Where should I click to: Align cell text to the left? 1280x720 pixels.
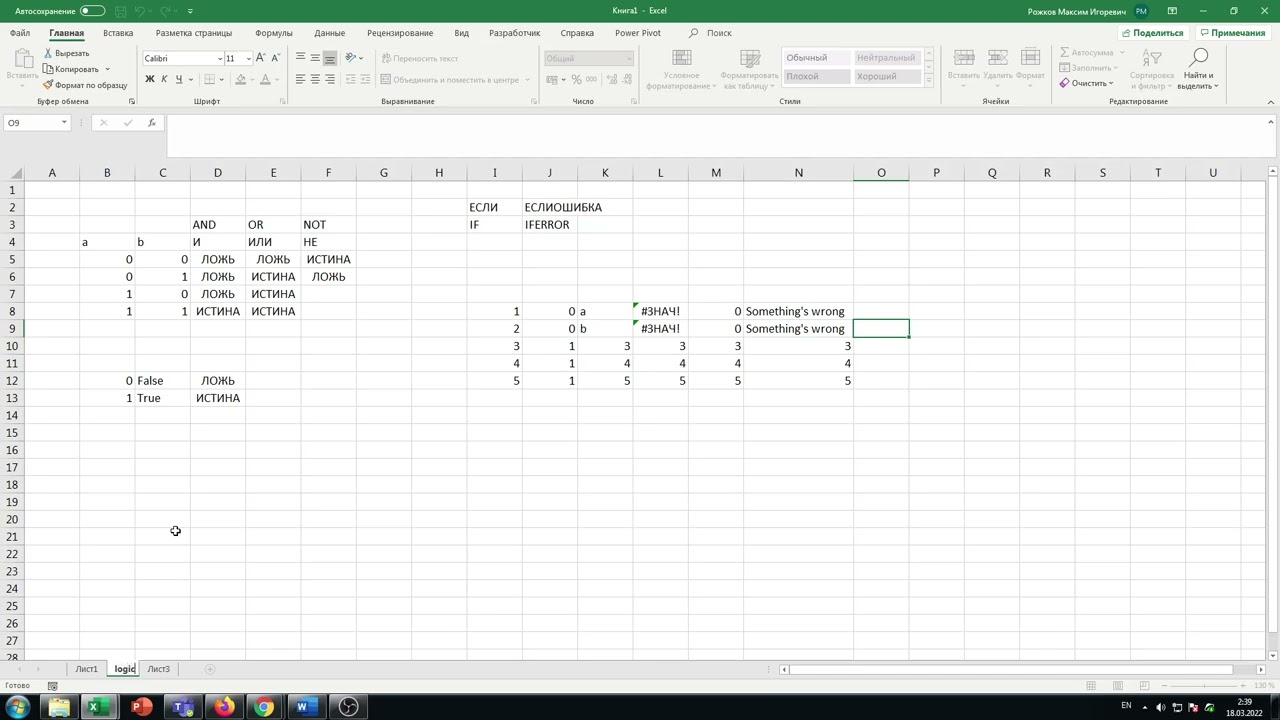pos(300,79)
